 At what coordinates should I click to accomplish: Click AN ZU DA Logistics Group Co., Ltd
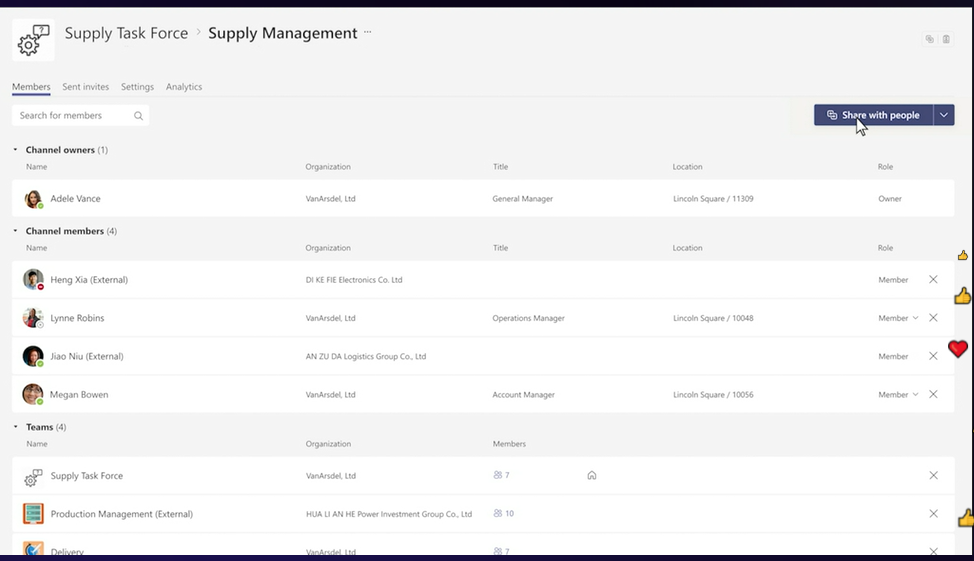[x=366, y=356]
